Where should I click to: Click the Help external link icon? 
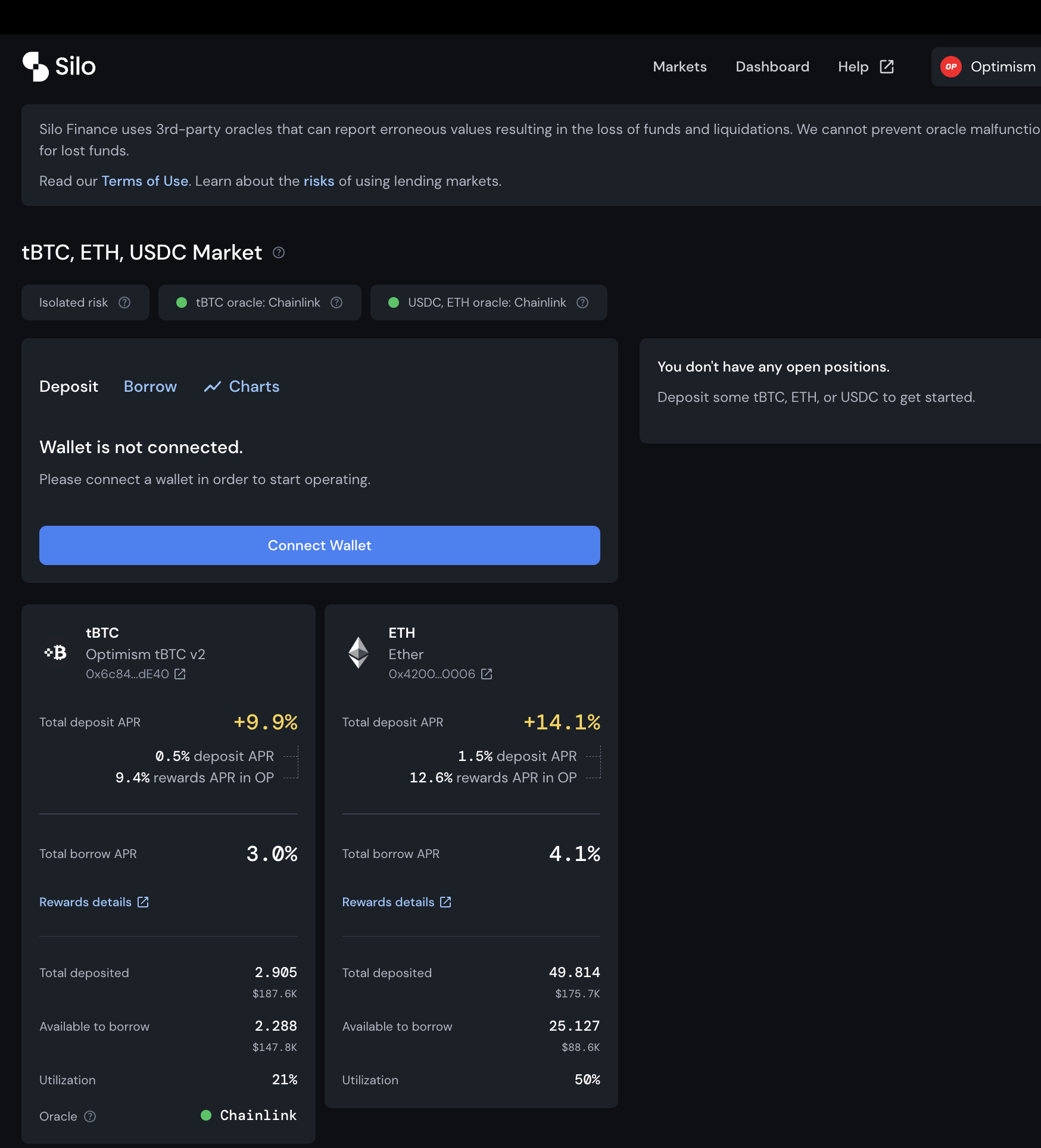tap(887, 67)
